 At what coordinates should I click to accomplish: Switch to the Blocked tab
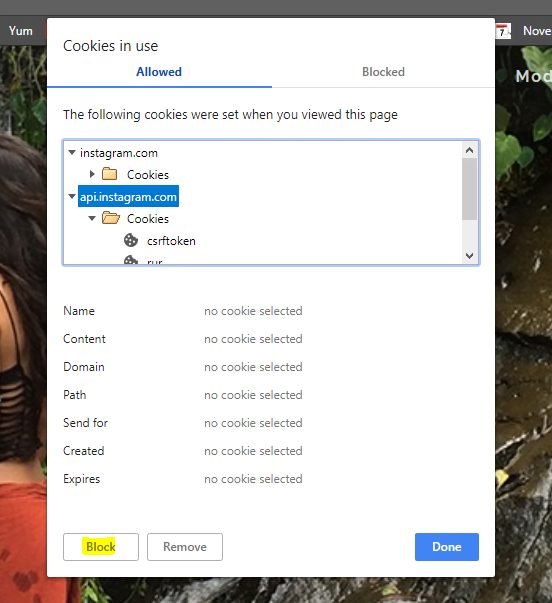(x=383, y=72)
